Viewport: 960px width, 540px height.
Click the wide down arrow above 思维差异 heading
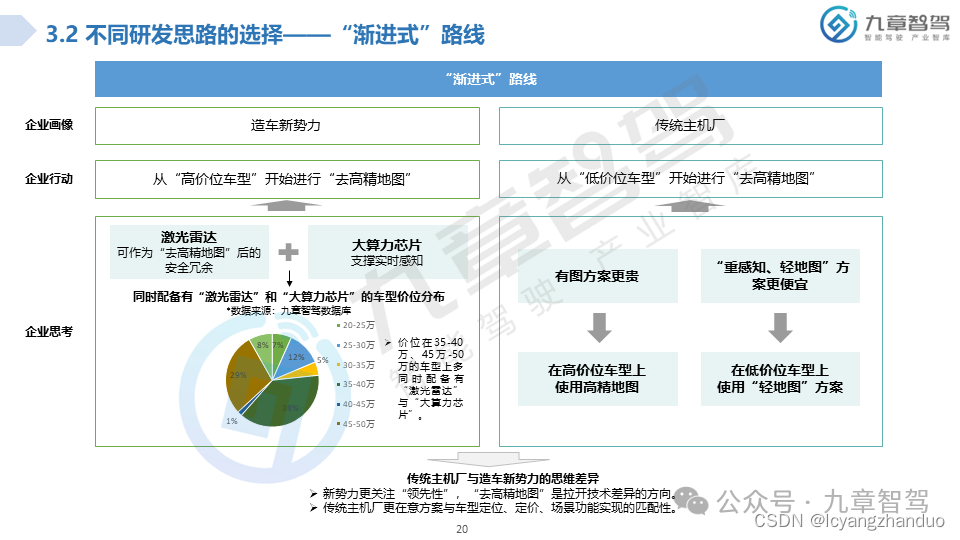[488, 460]
